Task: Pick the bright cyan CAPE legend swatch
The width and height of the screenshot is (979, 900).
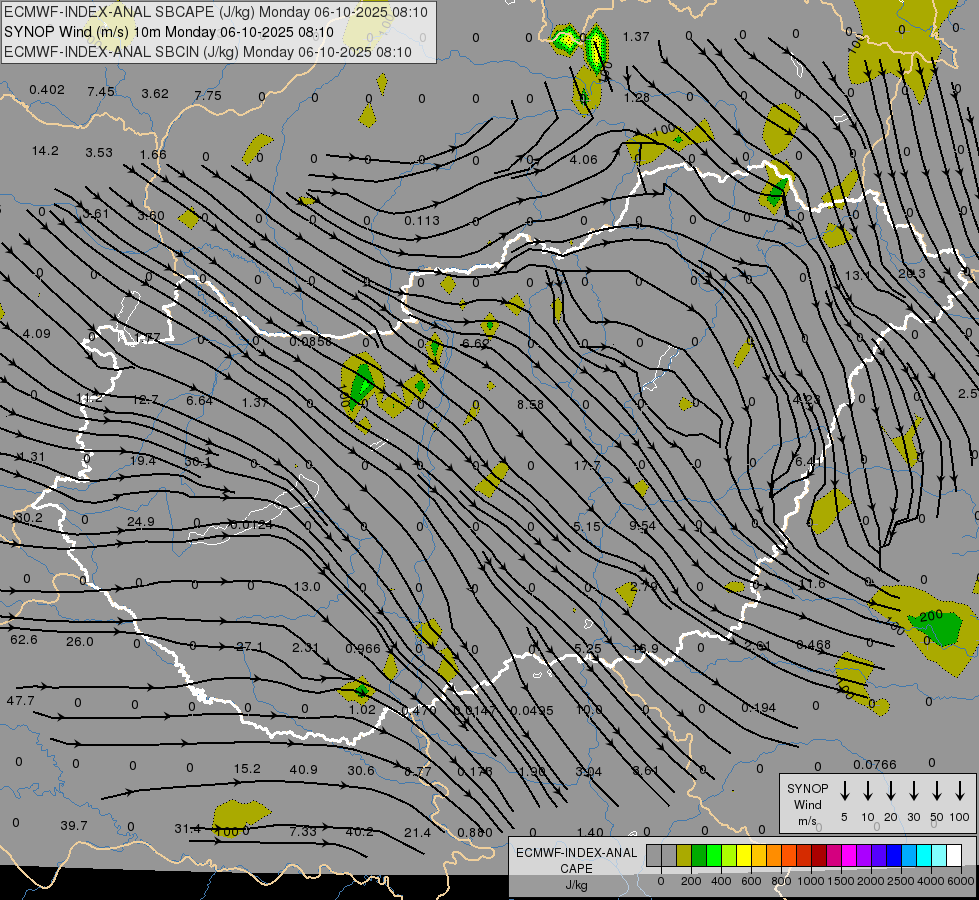Action: (923, 856)
